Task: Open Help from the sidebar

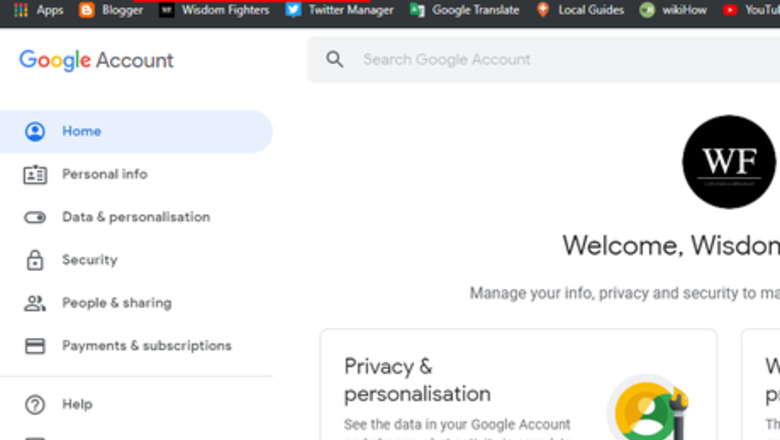Action: tap(136, 404)
